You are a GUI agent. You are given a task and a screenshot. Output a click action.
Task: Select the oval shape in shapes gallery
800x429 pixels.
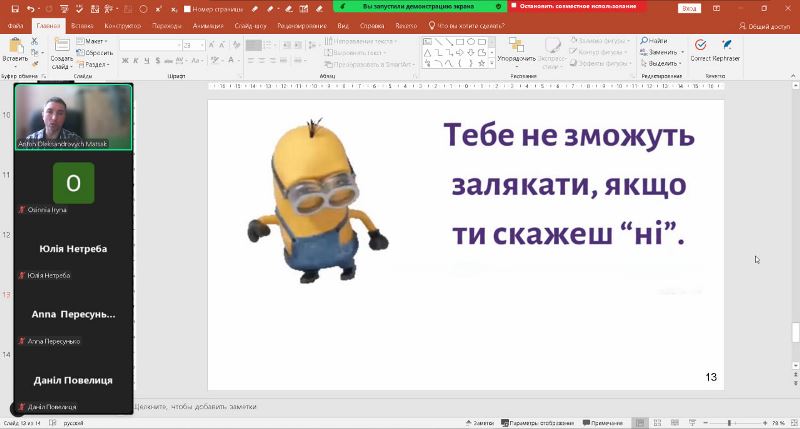[x=470, y=42]
